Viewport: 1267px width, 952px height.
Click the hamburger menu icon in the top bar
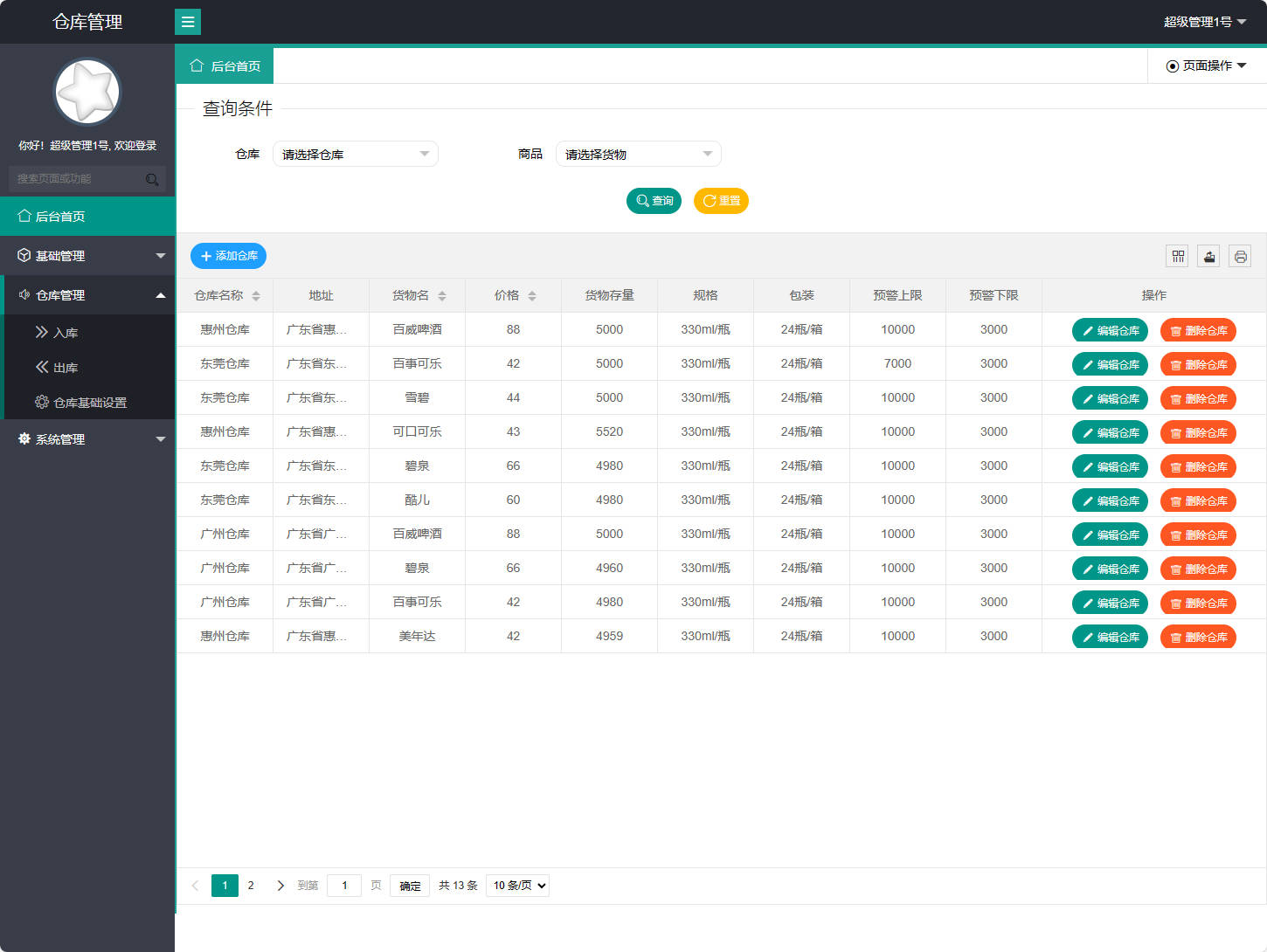[x=188, y=21]
